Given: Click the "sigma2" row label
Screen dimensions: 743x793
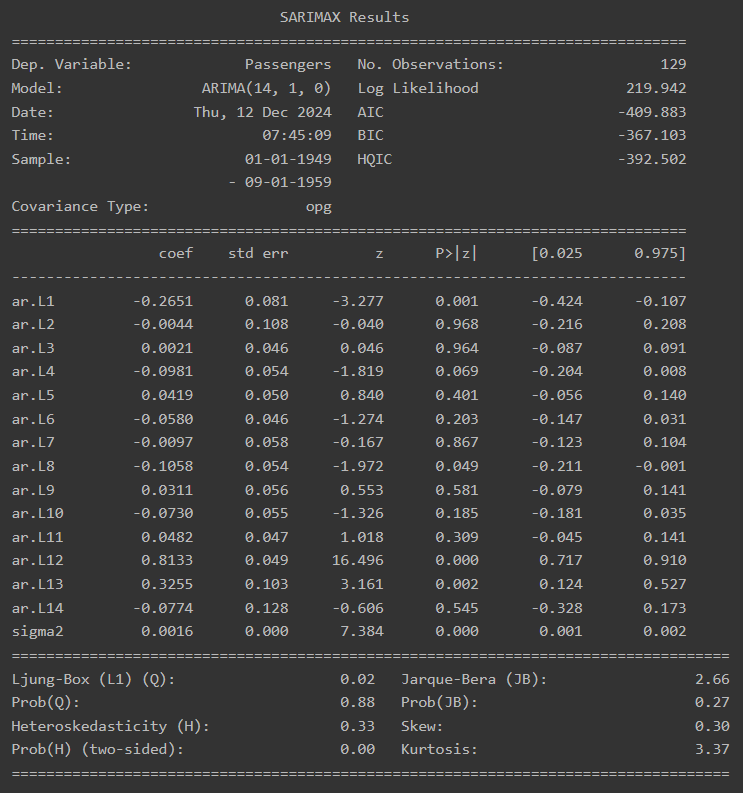Looking at the screenshot, I should 37,632.
